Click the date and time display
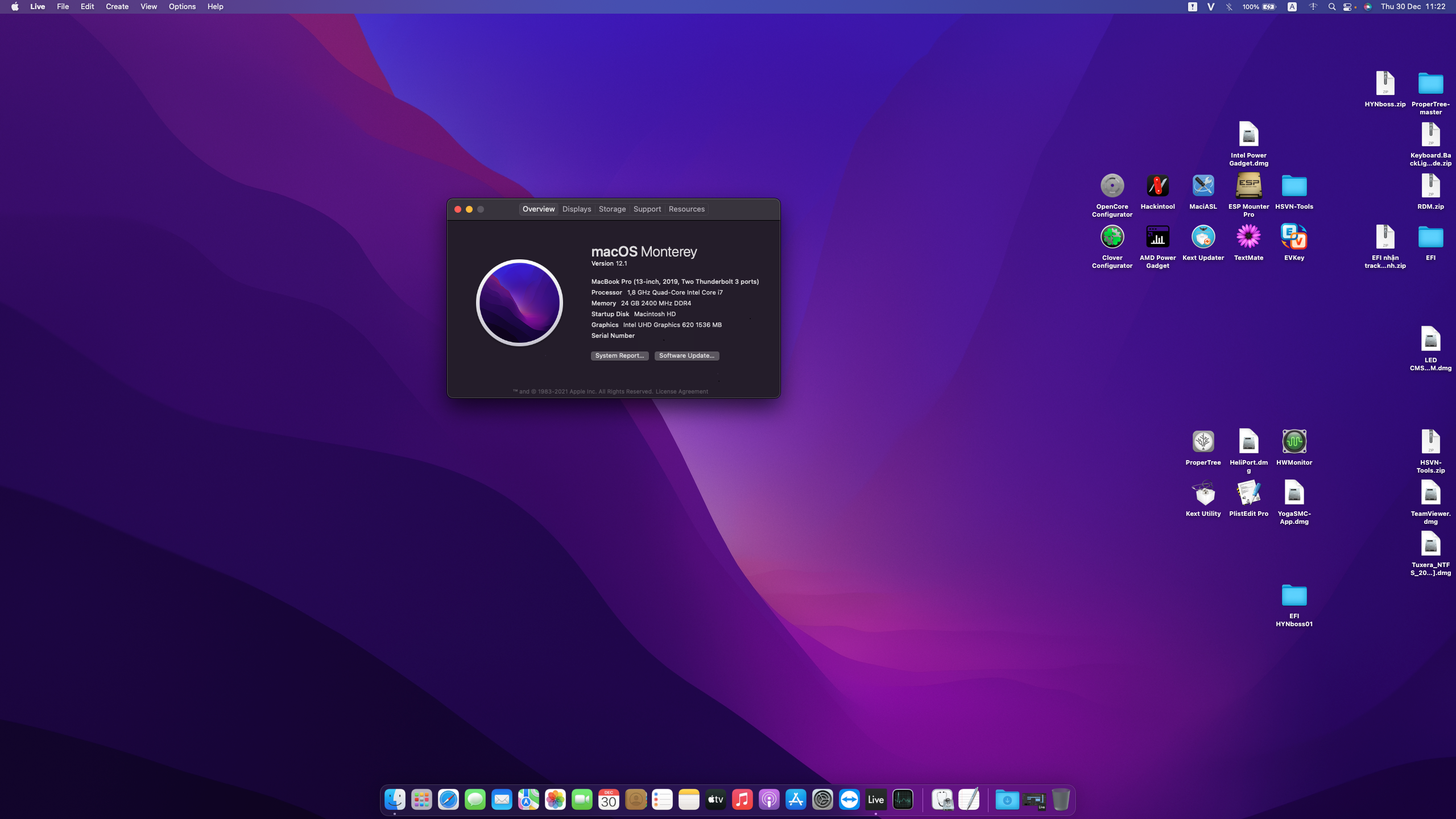Viewport: 1456px width, 819px height. [1413, 7]
